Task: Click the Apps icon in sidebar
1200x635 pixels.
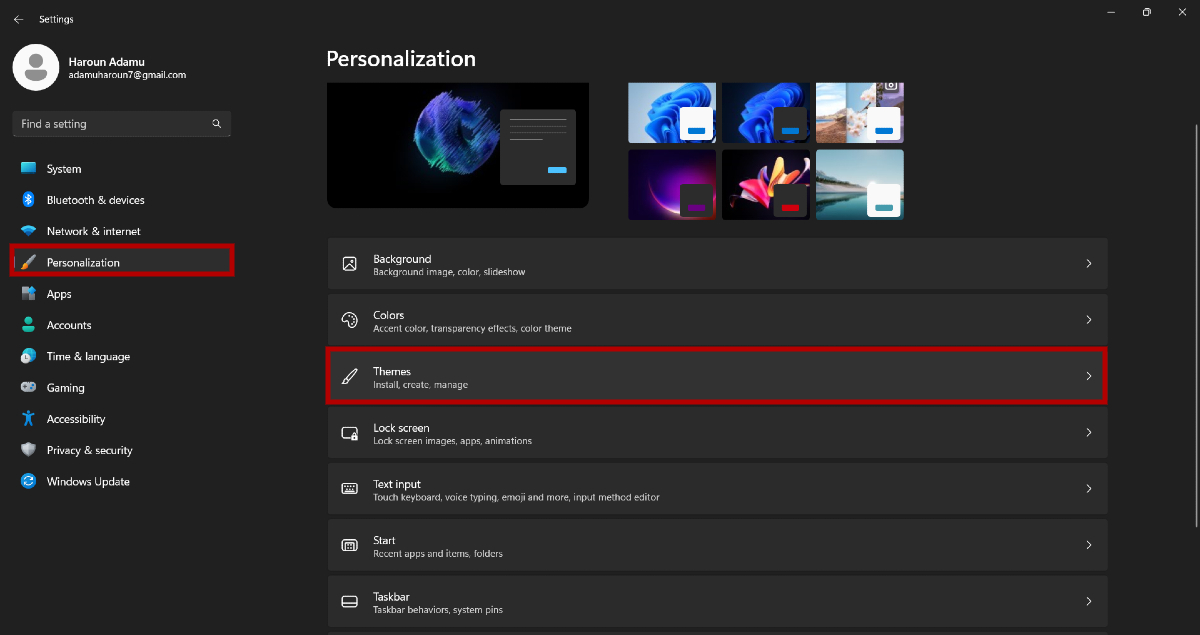Action: (x=28, y=294)
